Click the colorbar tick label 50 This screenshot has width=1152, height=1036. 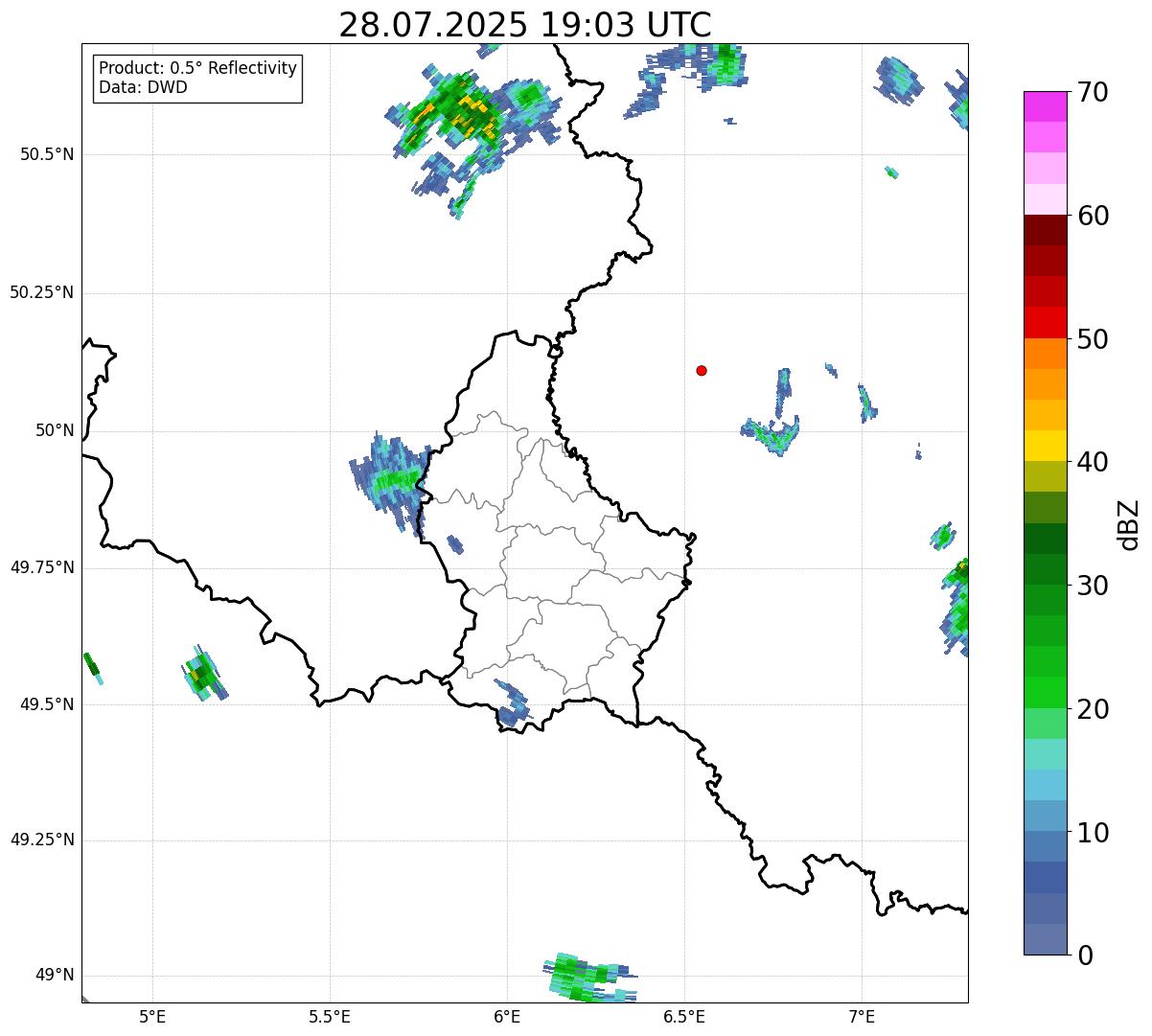(x=1093, y=339)
